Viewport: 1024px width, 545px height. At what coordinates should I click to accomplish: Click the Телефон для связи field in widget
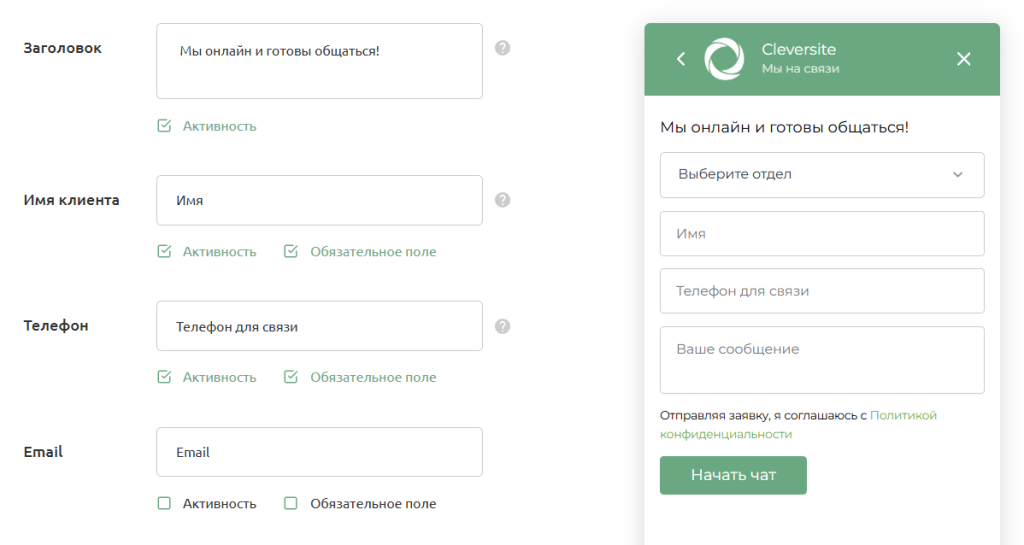822,291
